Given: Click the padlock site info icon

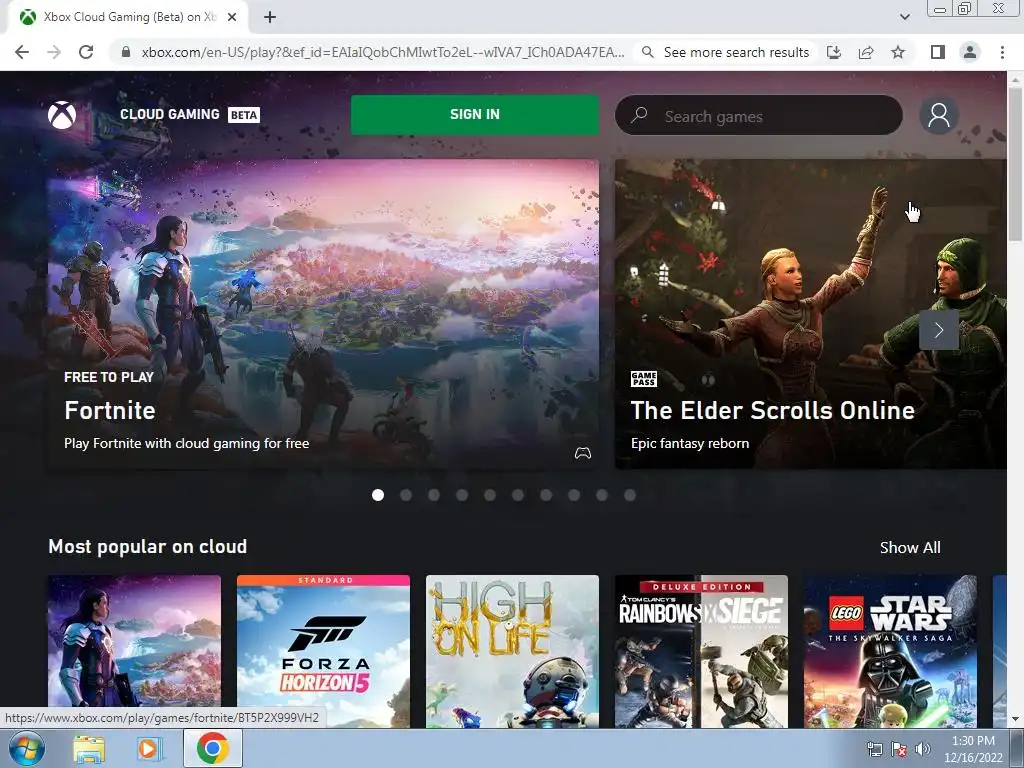Looking at the screenshot, I should (x=126, y=52).
